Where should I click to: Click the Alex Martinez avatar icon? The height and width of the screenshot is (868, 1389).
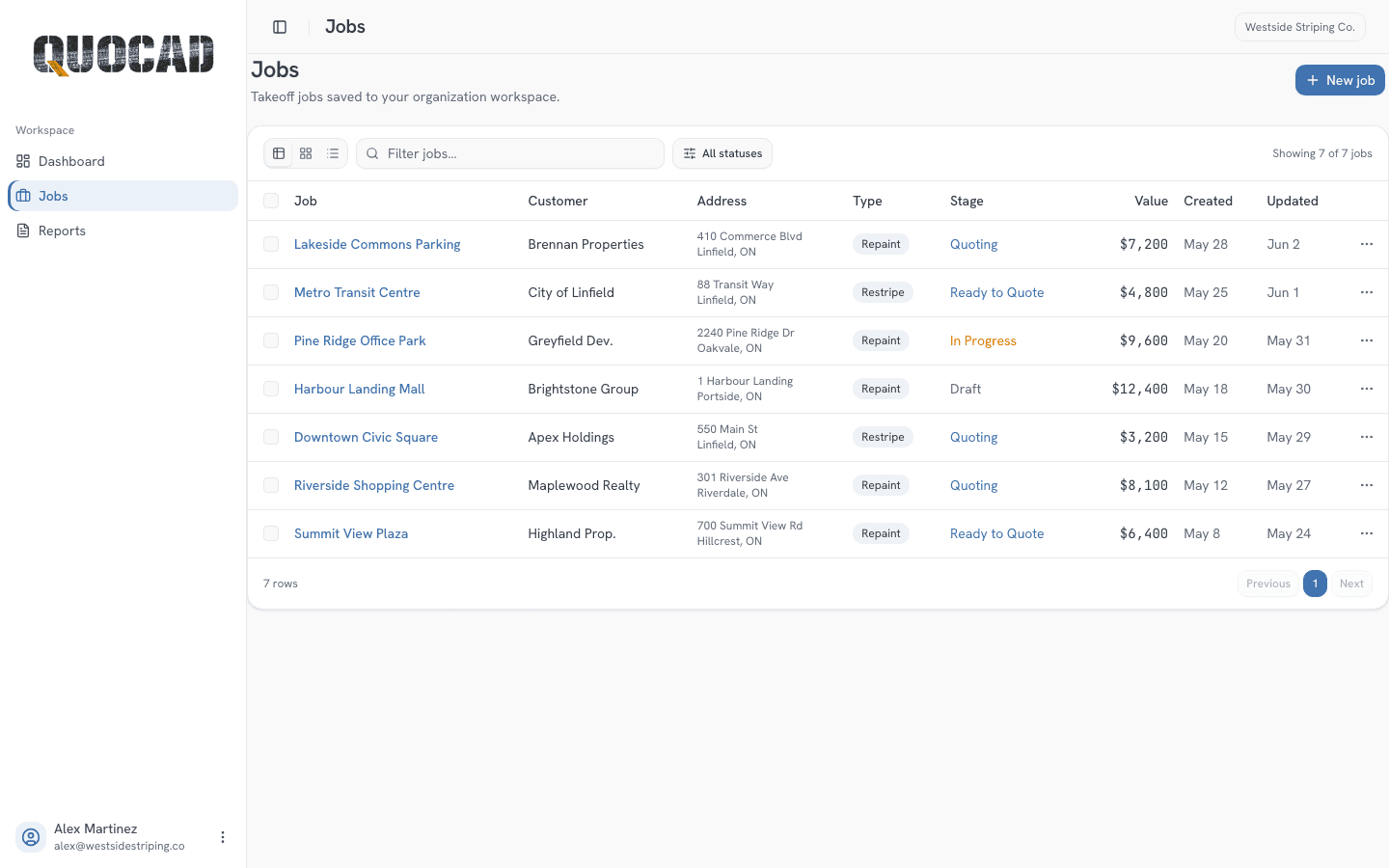[31, 837]
